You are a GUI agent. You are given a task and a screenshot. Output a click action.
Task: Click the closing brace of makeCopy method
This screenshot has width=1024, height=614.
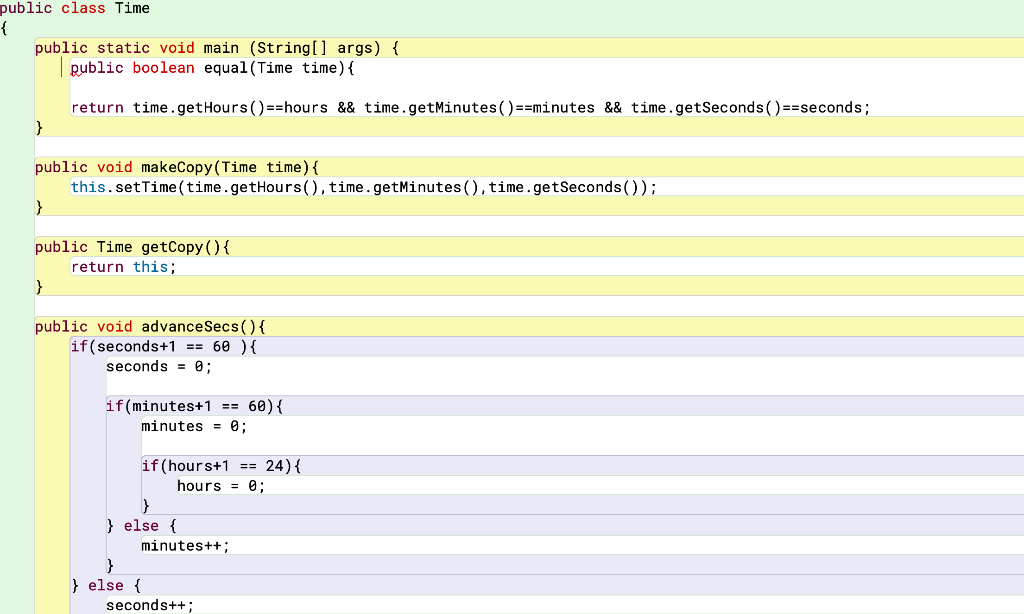coord(39,207)
